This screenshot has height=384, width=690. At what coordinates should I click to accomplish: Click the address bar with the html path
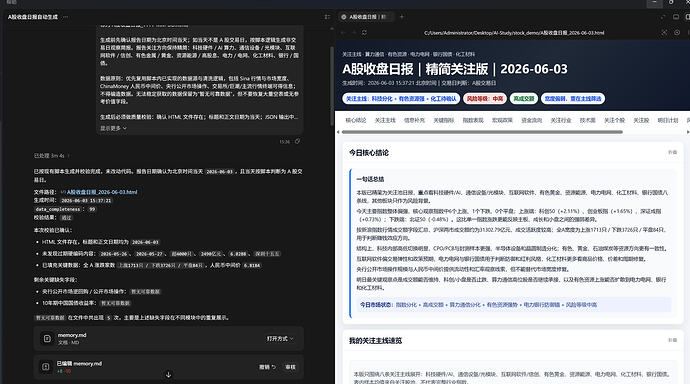(514, 33)
